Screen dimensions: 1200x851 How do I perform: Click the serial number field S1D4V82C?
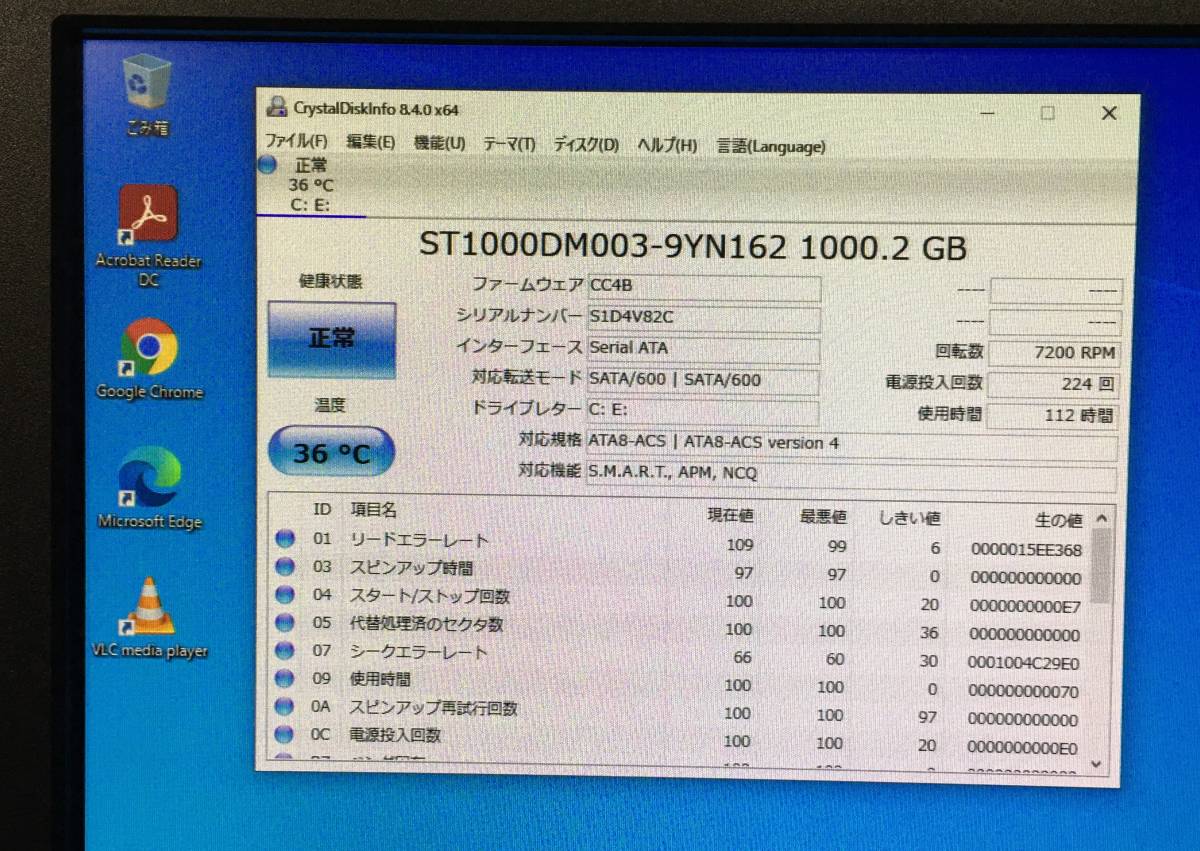[x=704, y=319]
